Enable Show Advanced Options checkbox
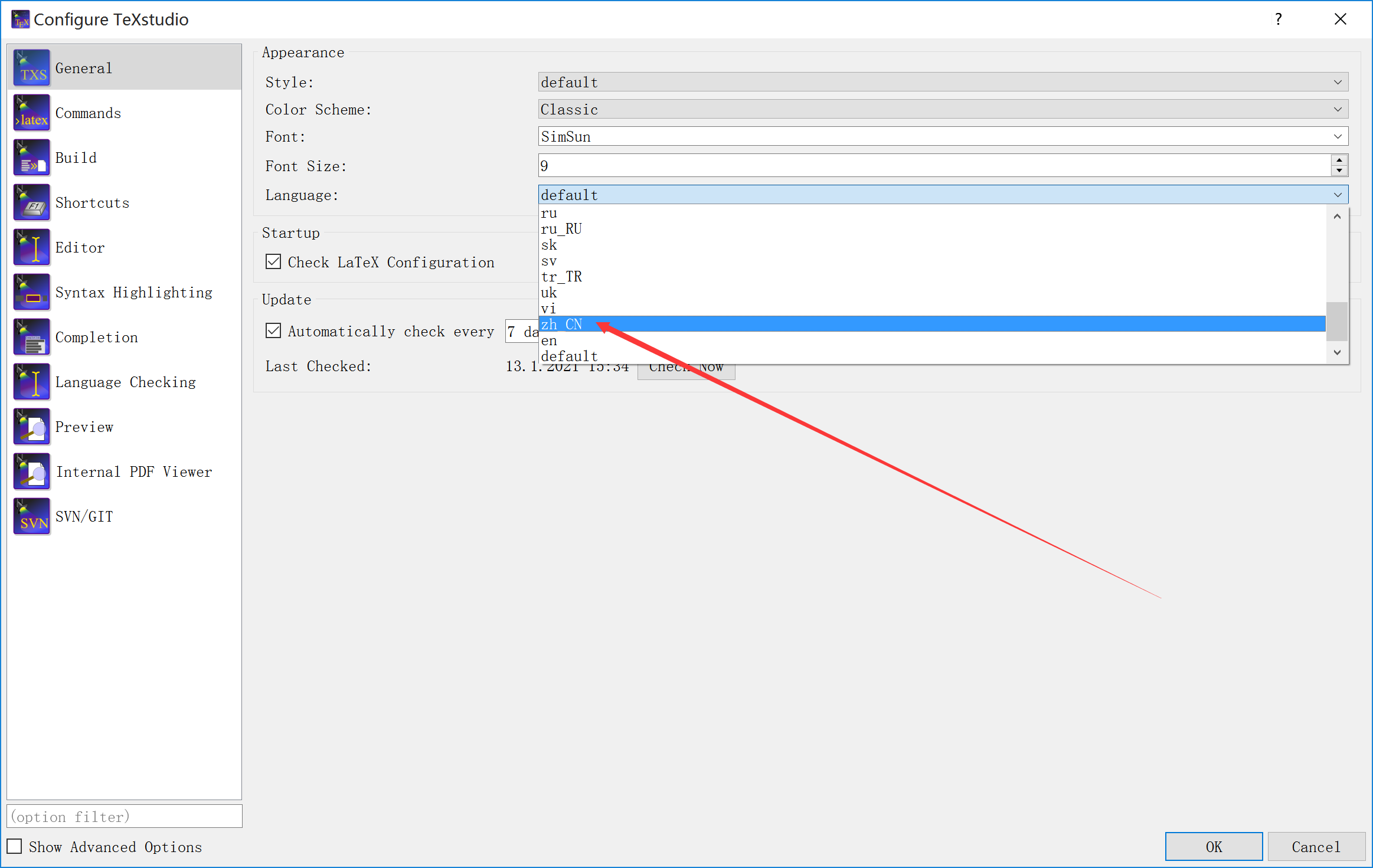This screenshot has width=1373, height=868. [x=15, y=847]
